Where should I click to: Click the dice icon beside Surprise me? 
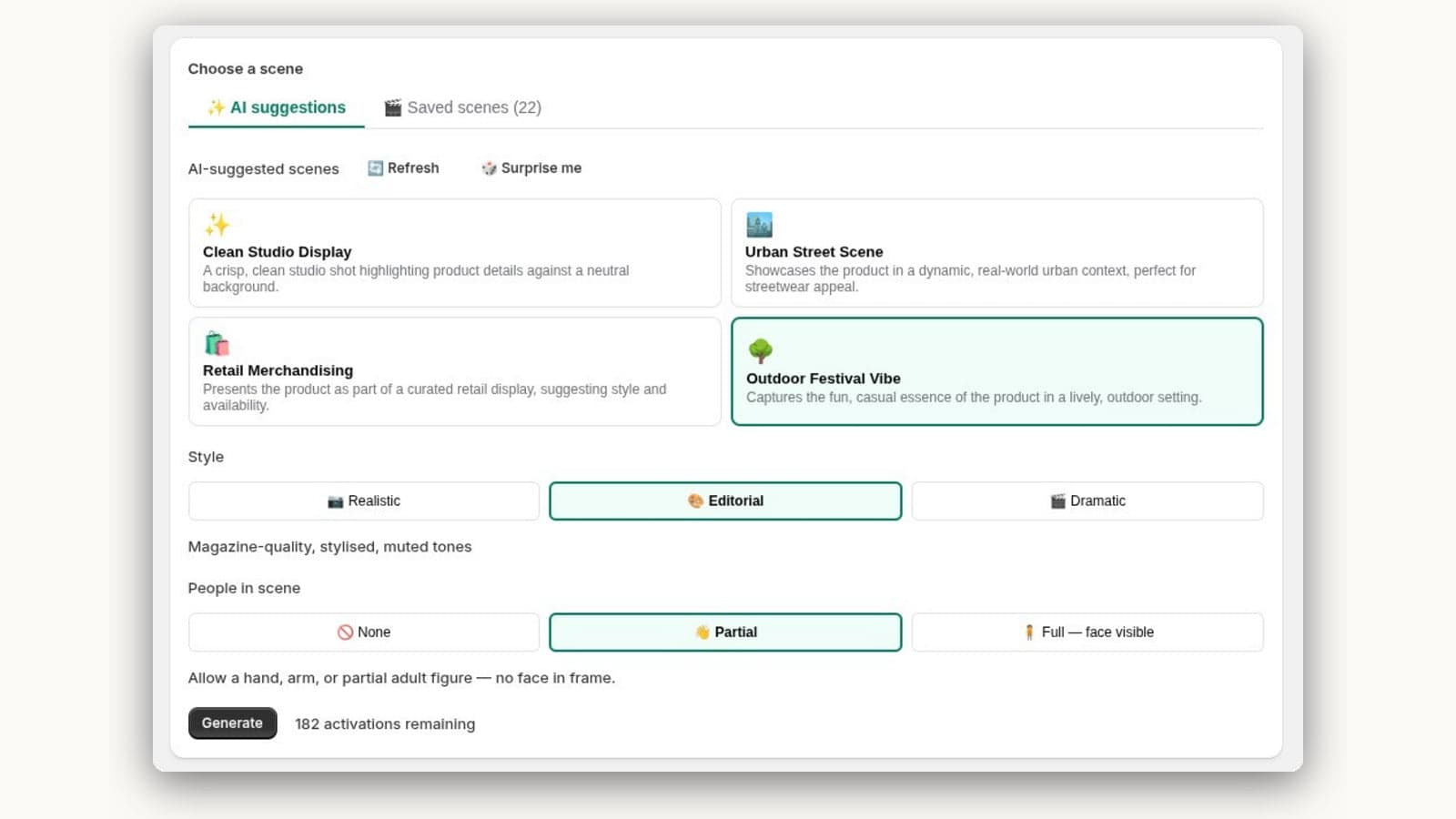pos(489,168)
